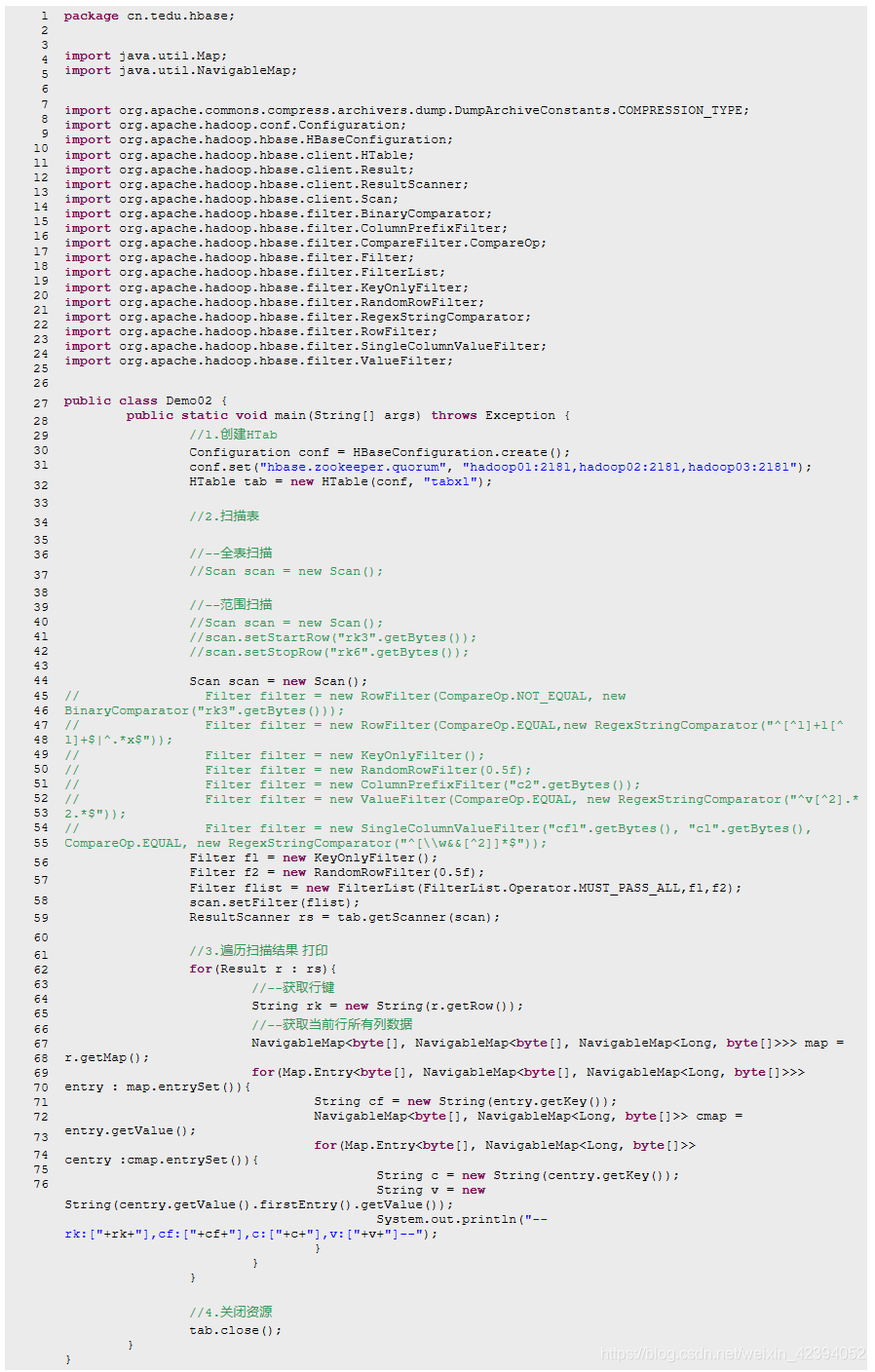Click the 'System.out.println("--' line

[x=462, y=1219]
